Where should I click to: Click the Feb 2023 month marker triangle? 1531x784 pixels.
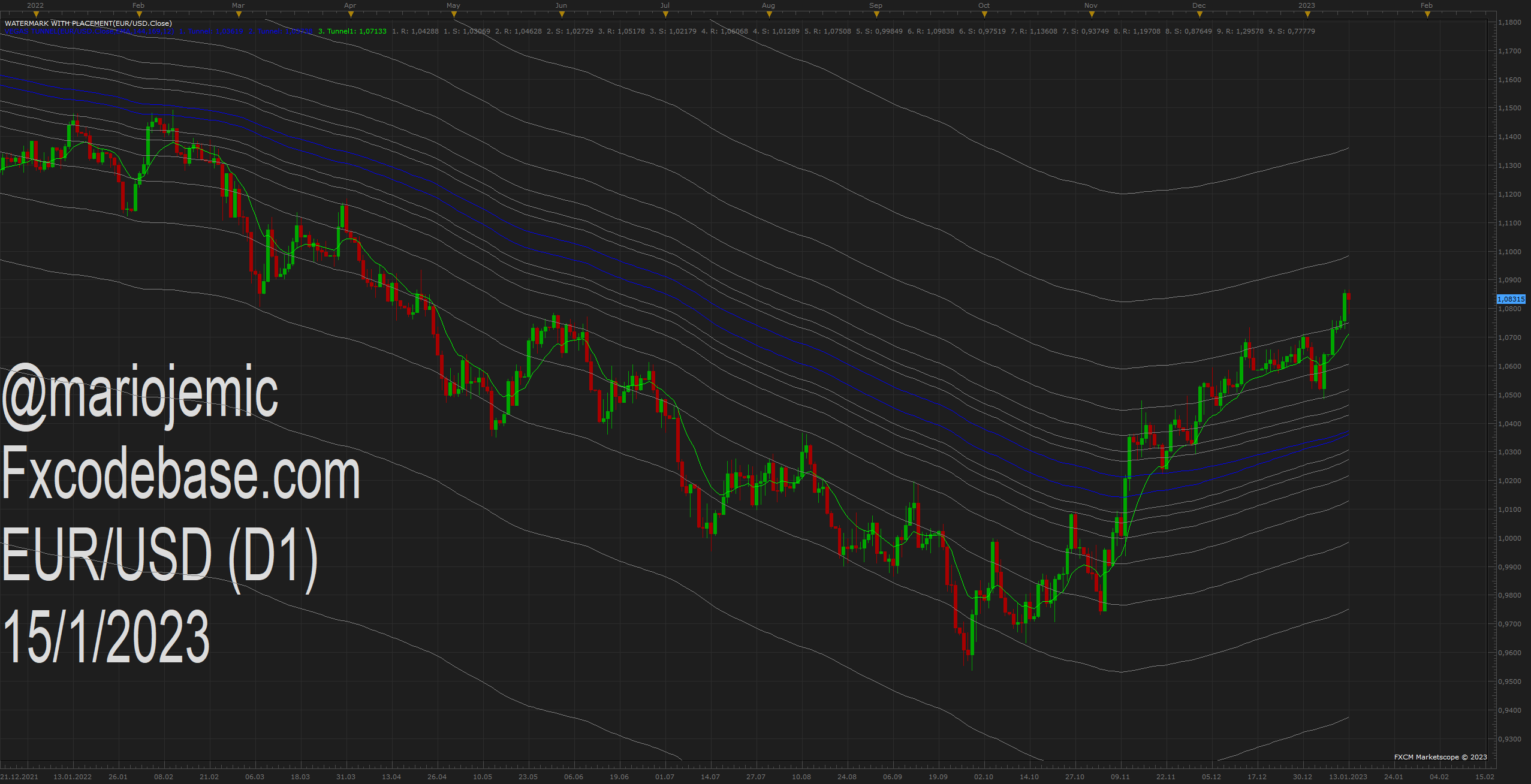(x=1427, y=14)
